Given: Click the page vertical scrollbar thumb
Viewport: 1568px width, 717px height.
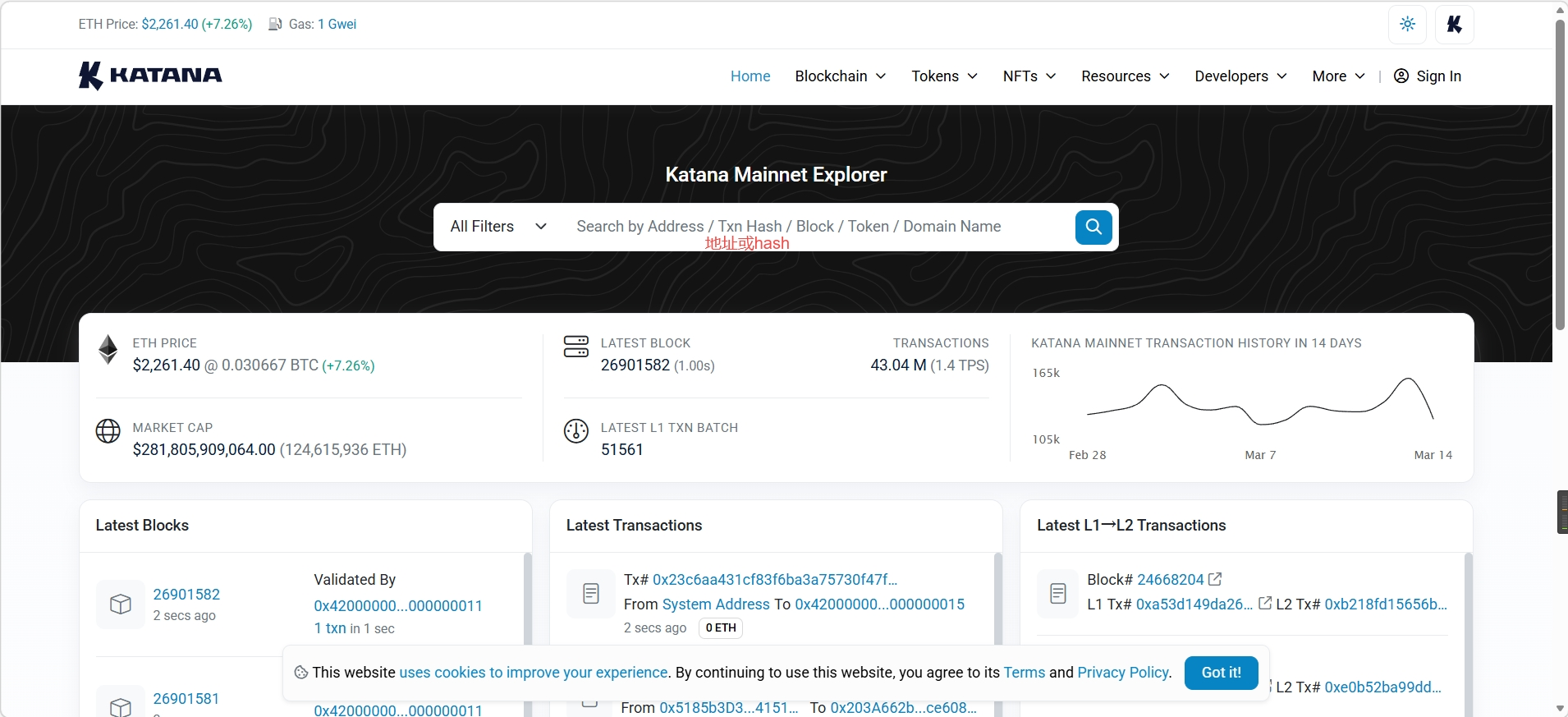Looking at the screenshot, I should click(x=1560, y=175).
